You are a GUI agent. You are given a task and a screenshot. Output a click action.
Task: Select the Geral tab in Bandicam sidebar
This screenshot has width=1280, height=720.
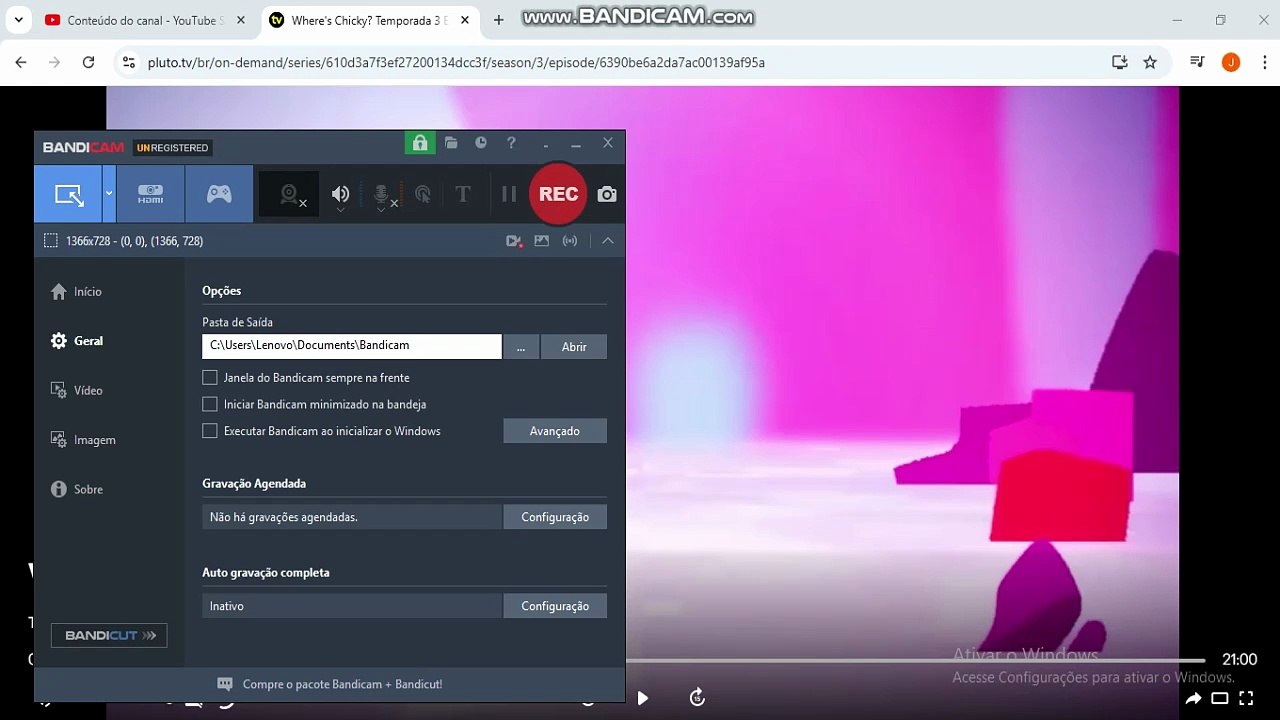pos(77,341)
